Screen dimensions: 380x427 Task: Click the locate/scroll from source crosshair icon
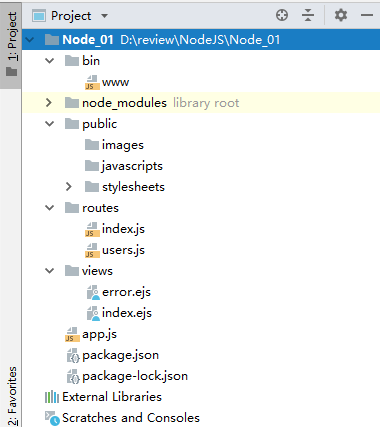click(x=282, y=15)
